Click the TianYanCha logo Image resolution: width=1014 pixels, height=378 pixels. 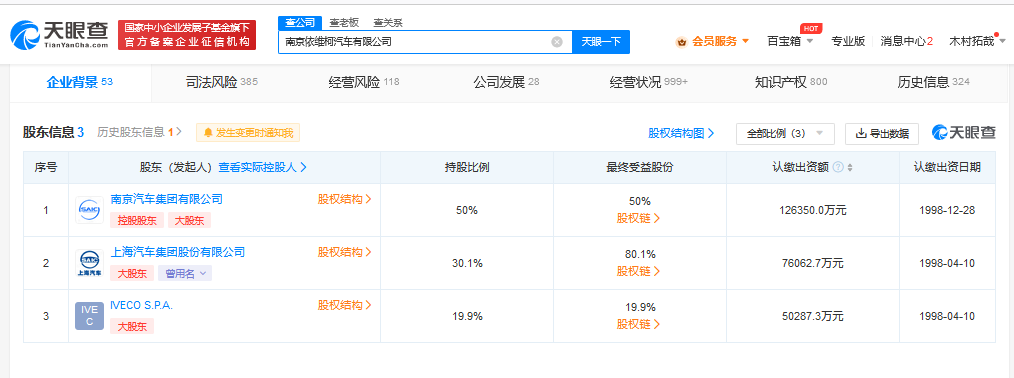point(59,35)
